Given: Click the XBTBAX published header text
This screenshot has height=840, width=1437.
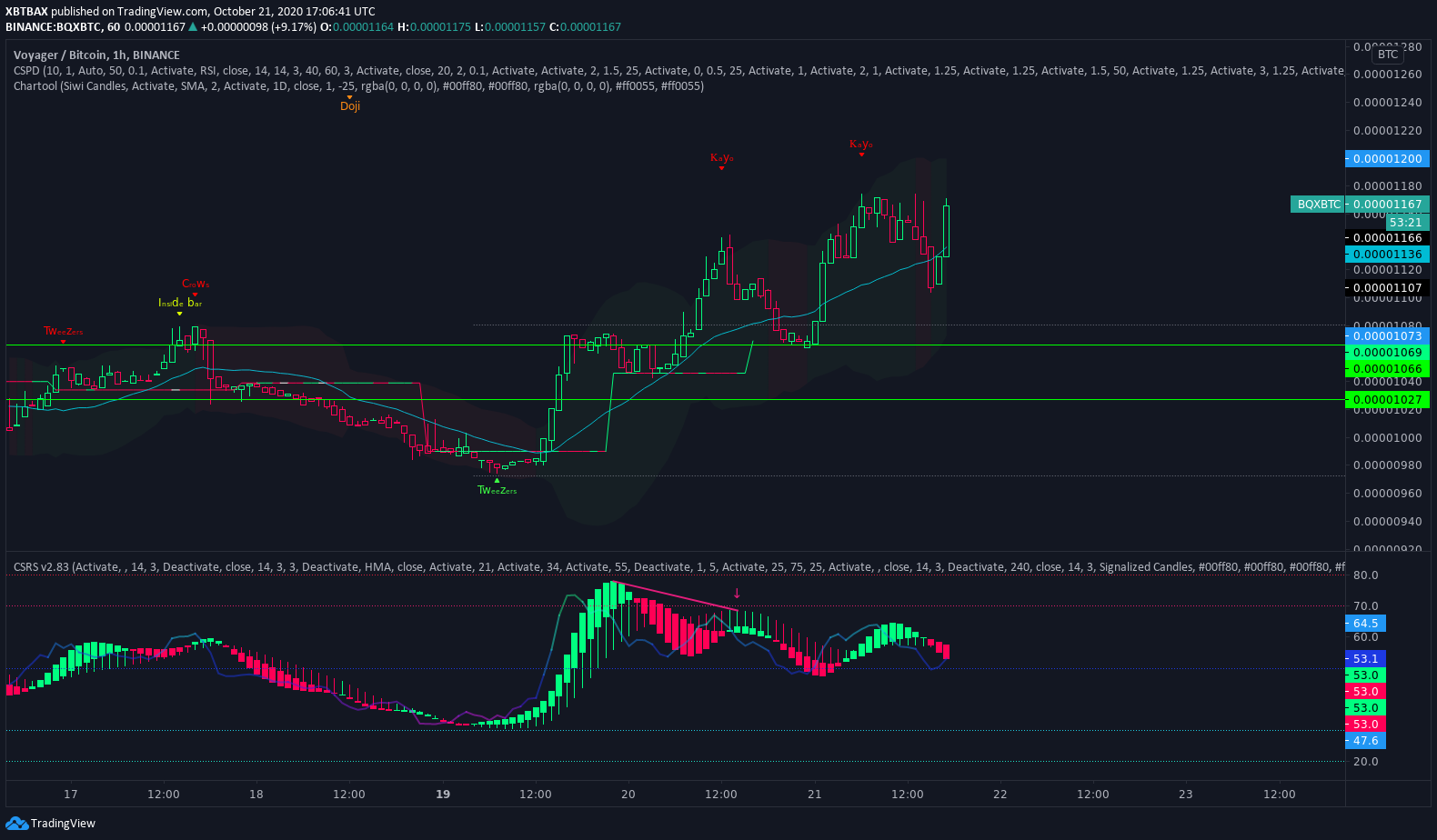Looking at the screenshot, I should pos(190,12).
